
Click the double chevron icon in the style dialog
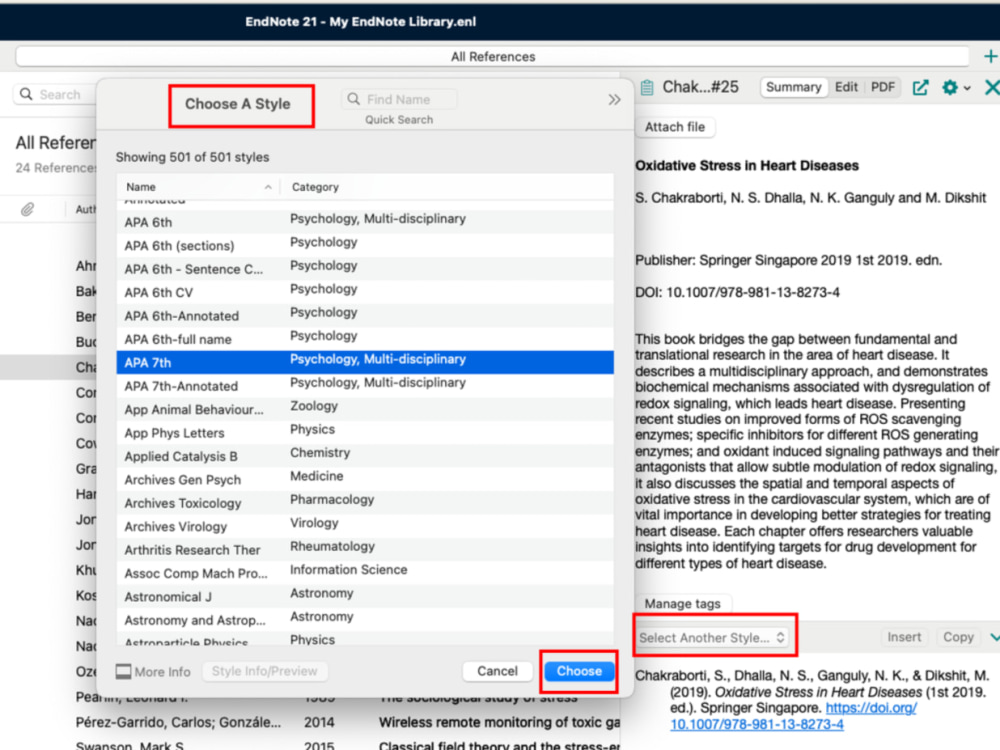point(614,99)
